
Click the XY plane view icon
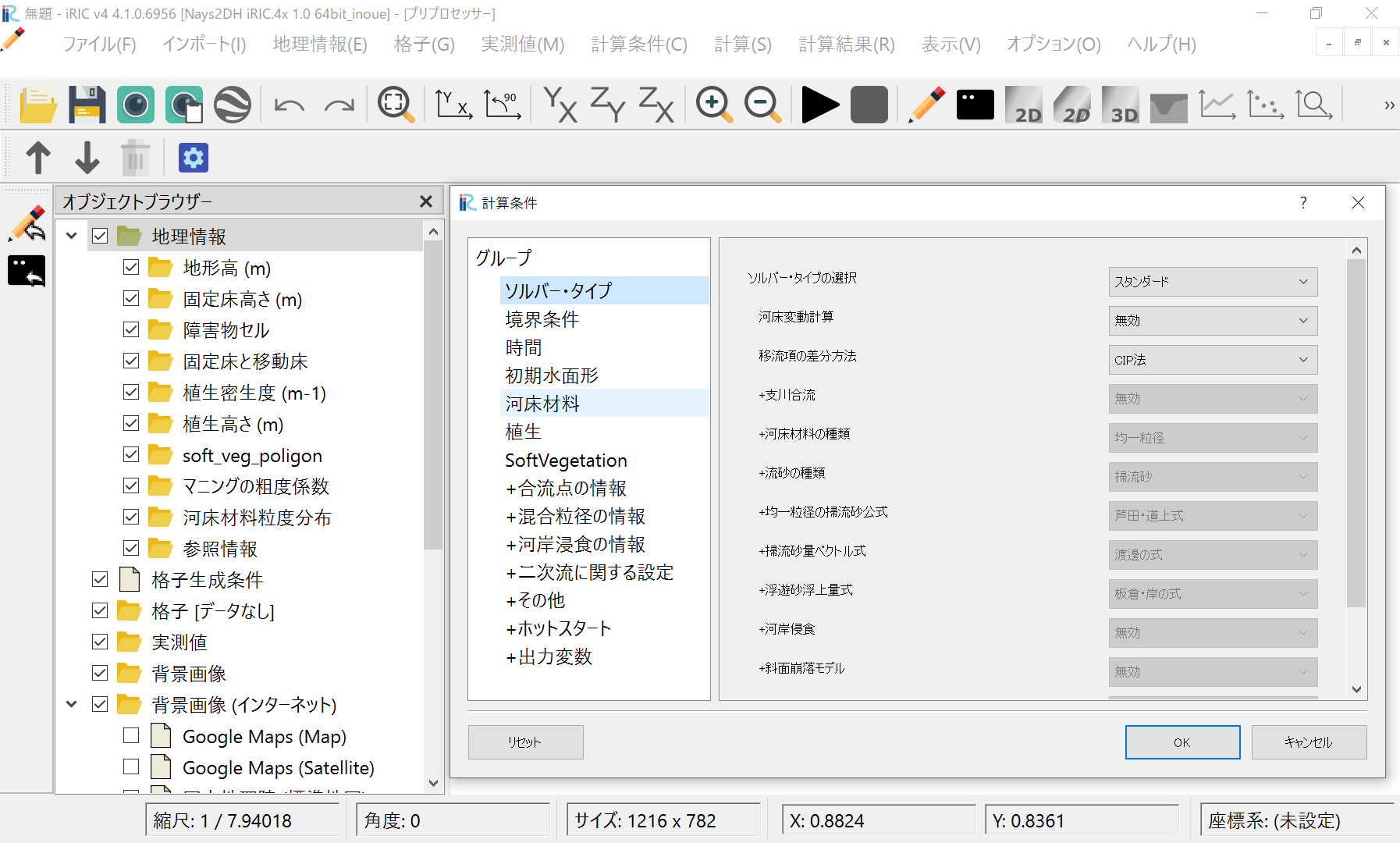[x=560, y=105]
